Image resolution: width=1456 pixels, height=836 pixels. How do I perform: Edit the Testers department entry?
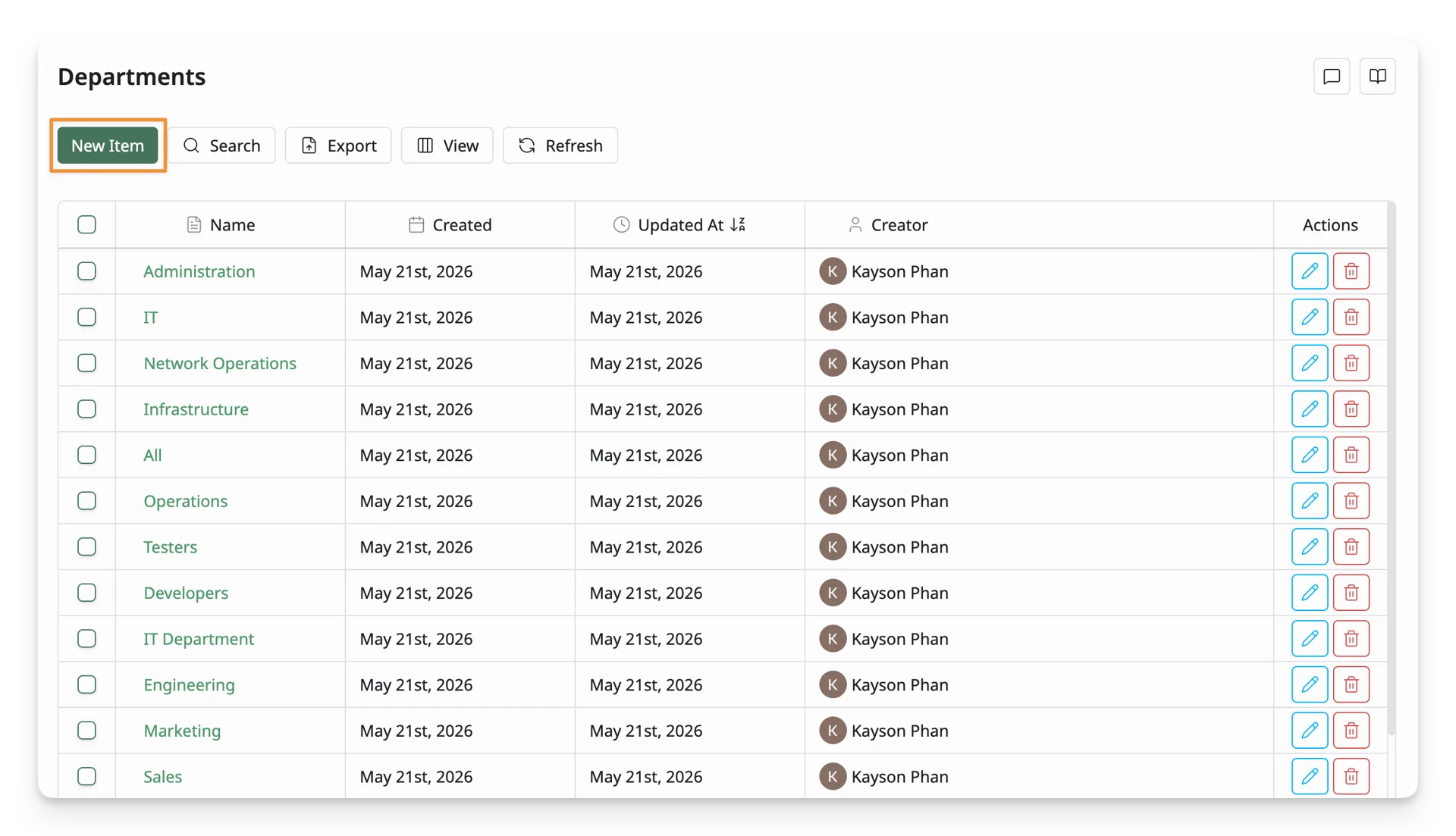click(x=1310, y=547)
